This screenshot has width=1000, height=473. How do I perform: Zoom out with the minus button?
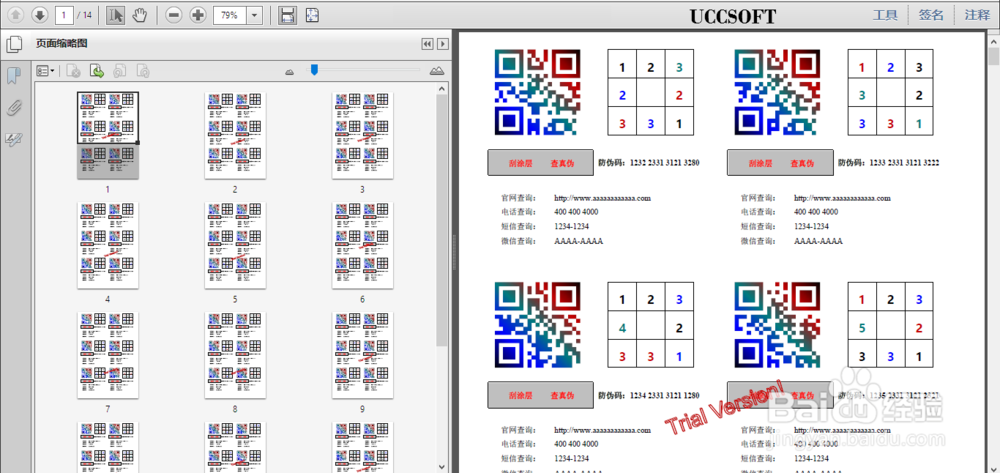(173, 15)
